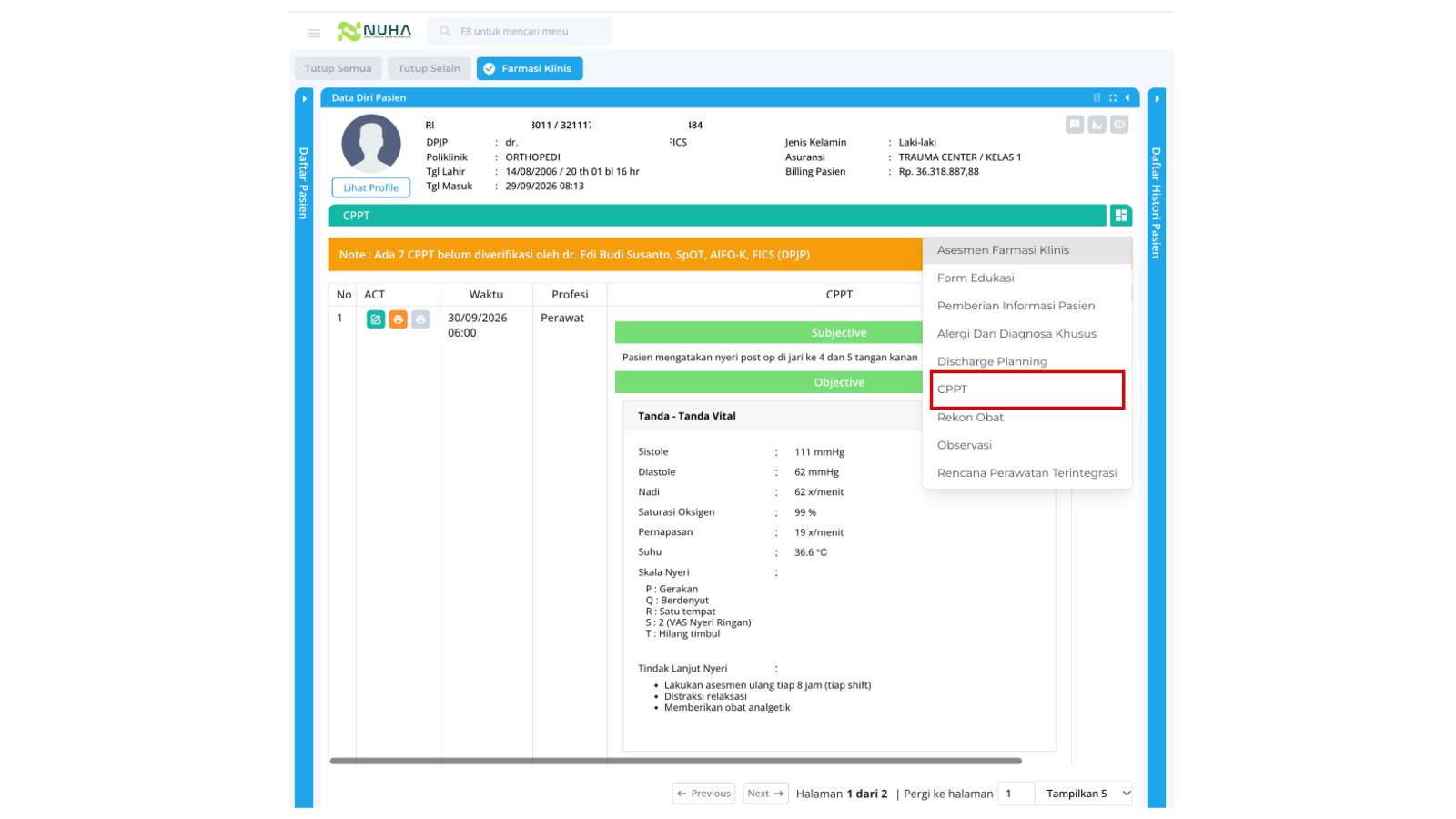Select Form Edukasi from menu
The width and height of the screenshot is (1456, 819).
(x=1027, y=278)
